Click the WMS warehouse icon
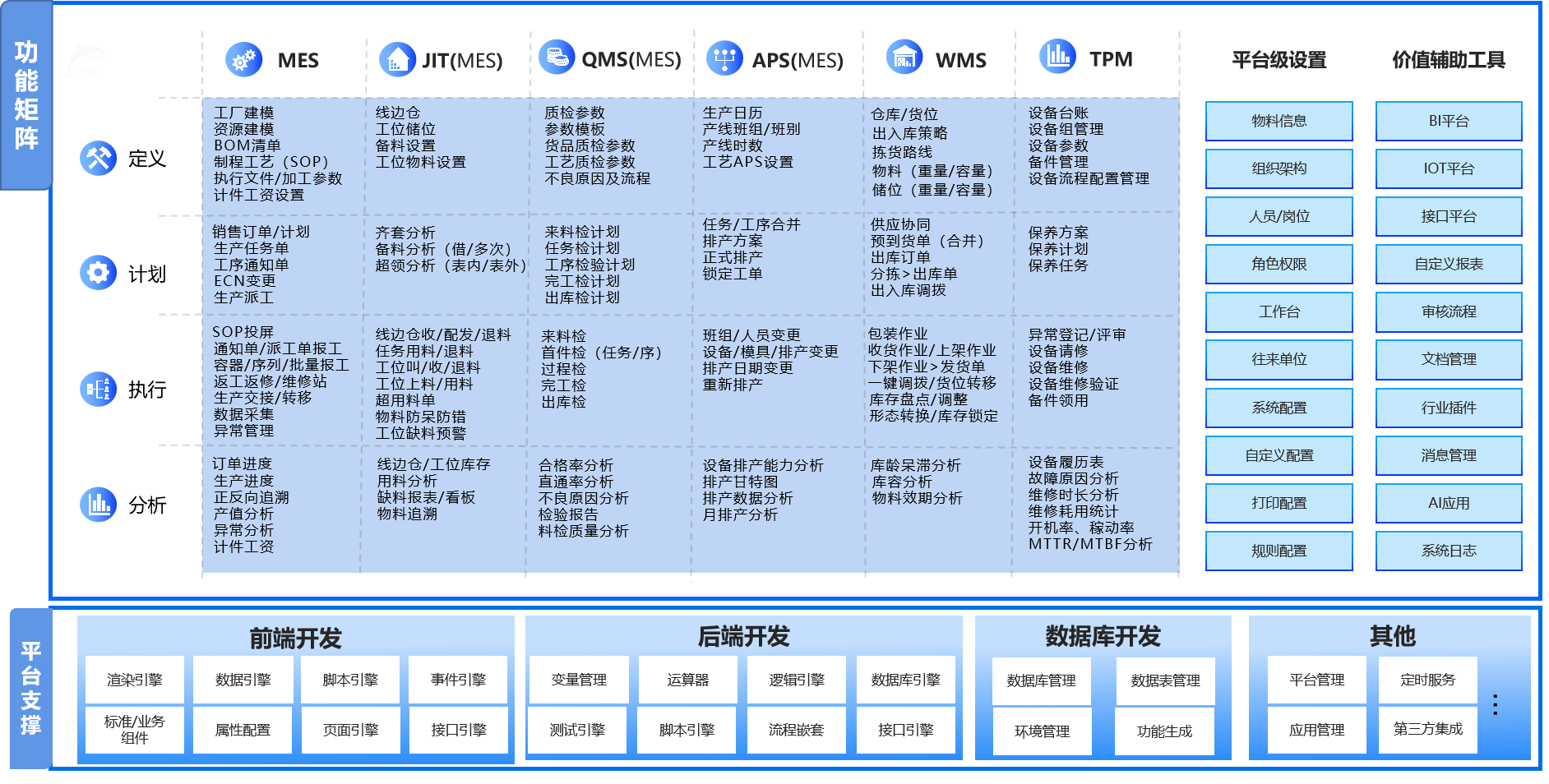Screen dimensions: 1549x784 pyautogui.click(x=904, y=58)
